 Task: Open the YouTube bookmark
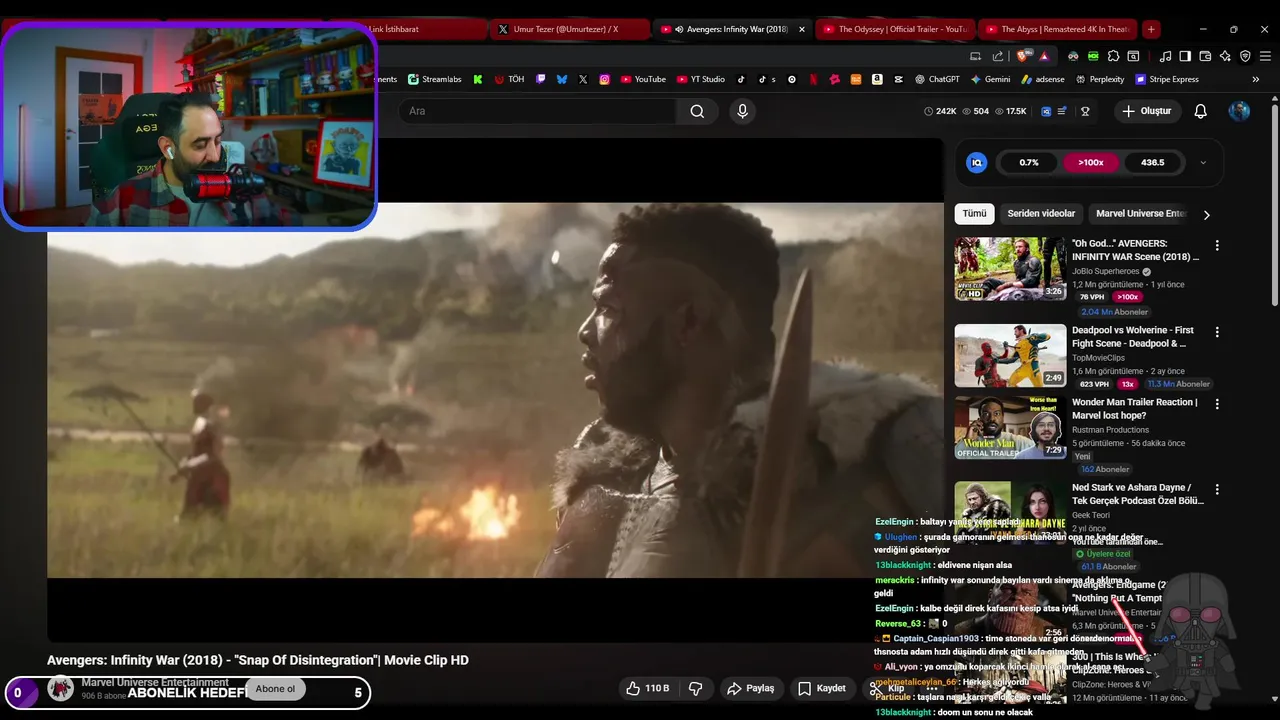pos(643,79)
